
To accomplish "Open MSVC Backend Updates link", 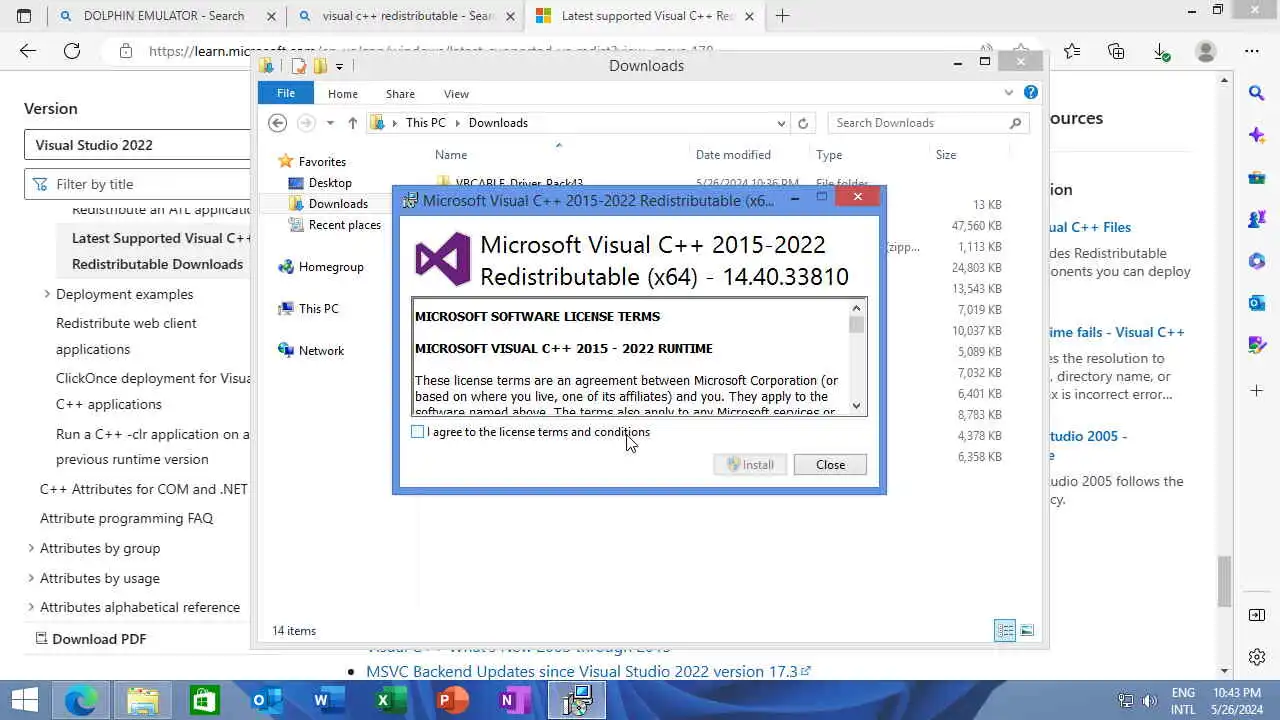I will 588,672.
